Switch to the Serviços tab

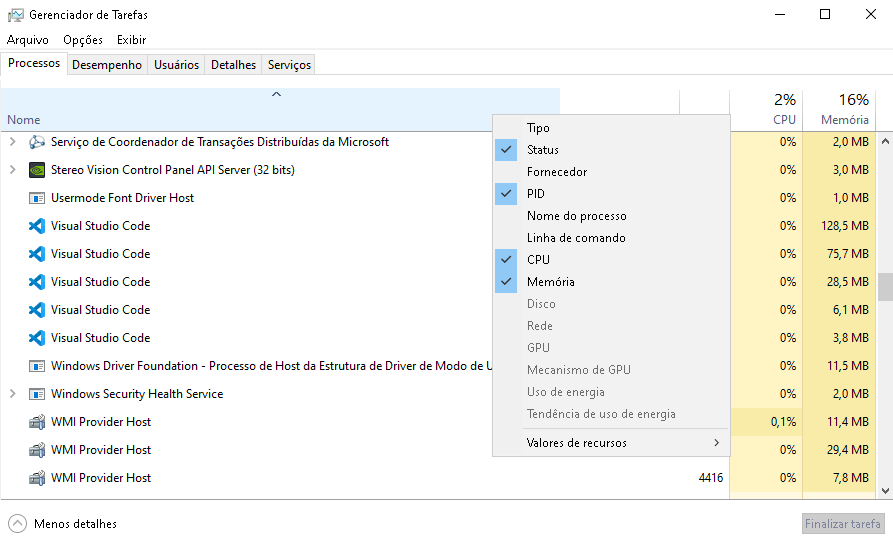click(x=289, y=65)
